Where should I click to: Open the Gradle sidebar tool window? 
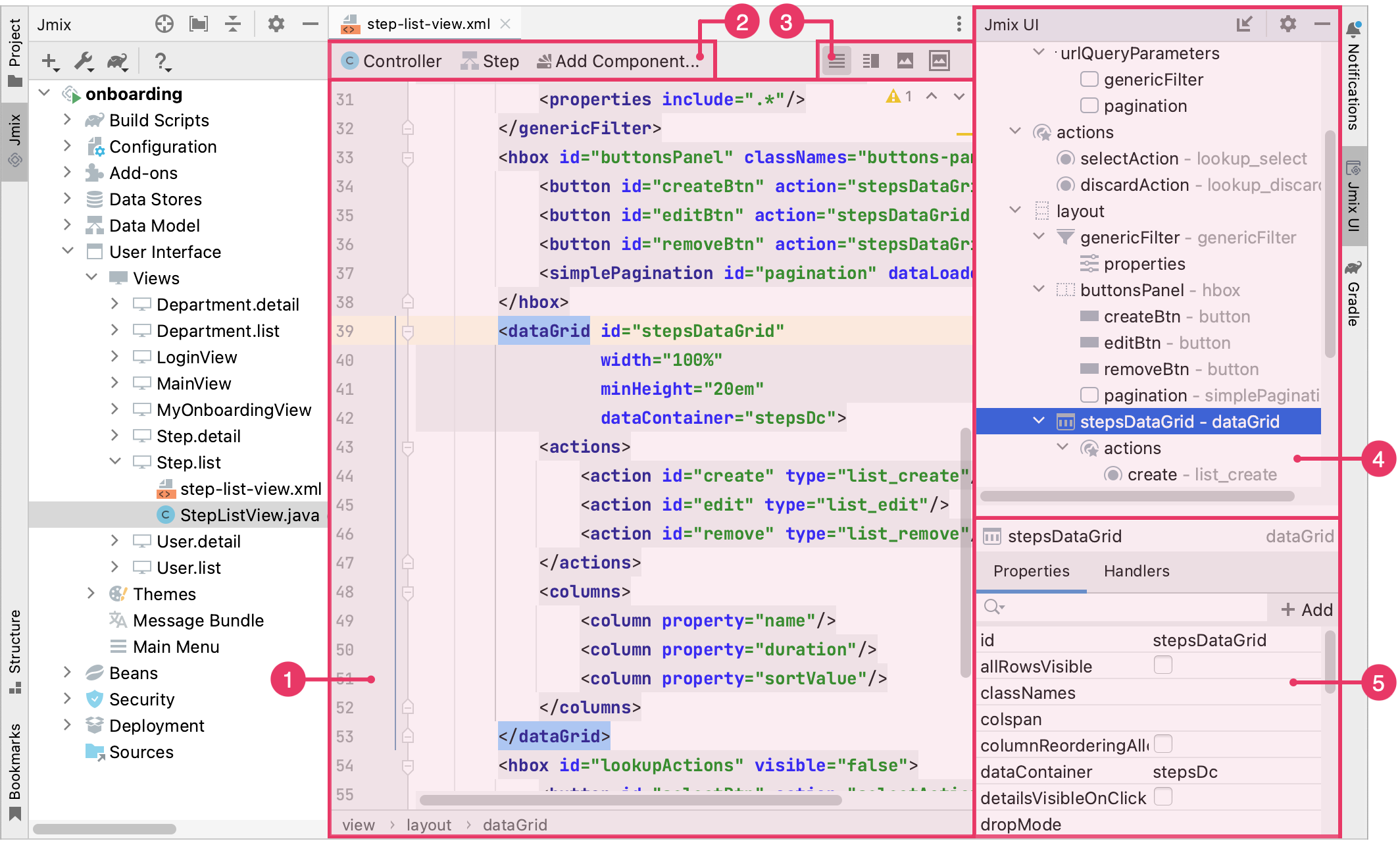coord(1354,294)
